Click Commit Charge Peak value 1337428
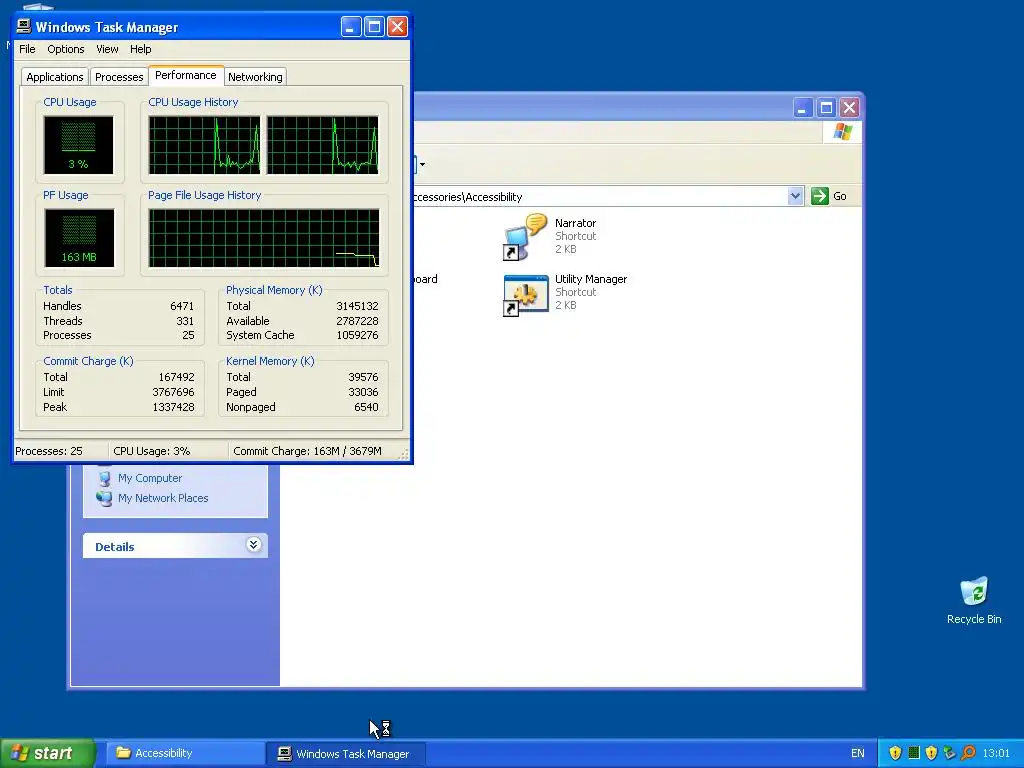 tap(173, 408)
